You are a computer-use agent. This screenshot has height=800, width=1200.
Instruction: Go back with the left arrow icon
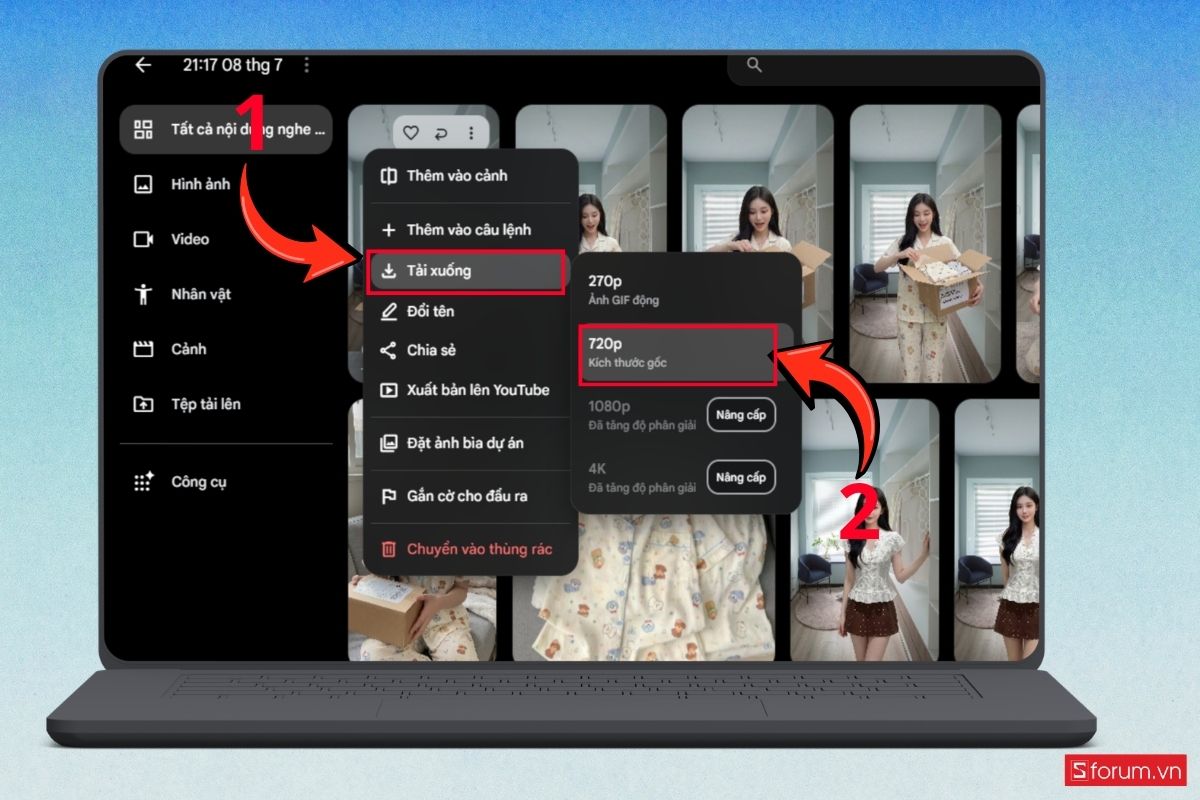coord(143,65)
